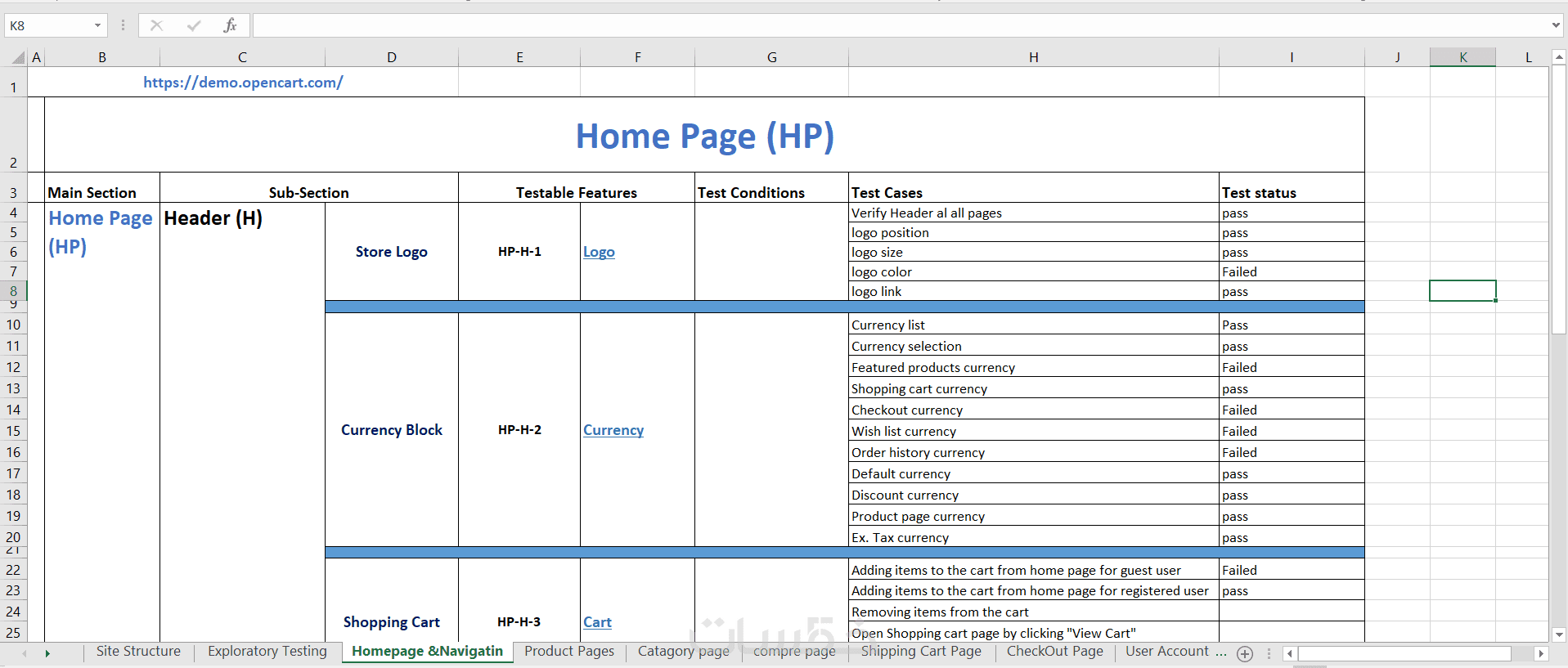Follow the Logo hyperlink in column F
Viewport: 1568px width, 668px height.
599,252
